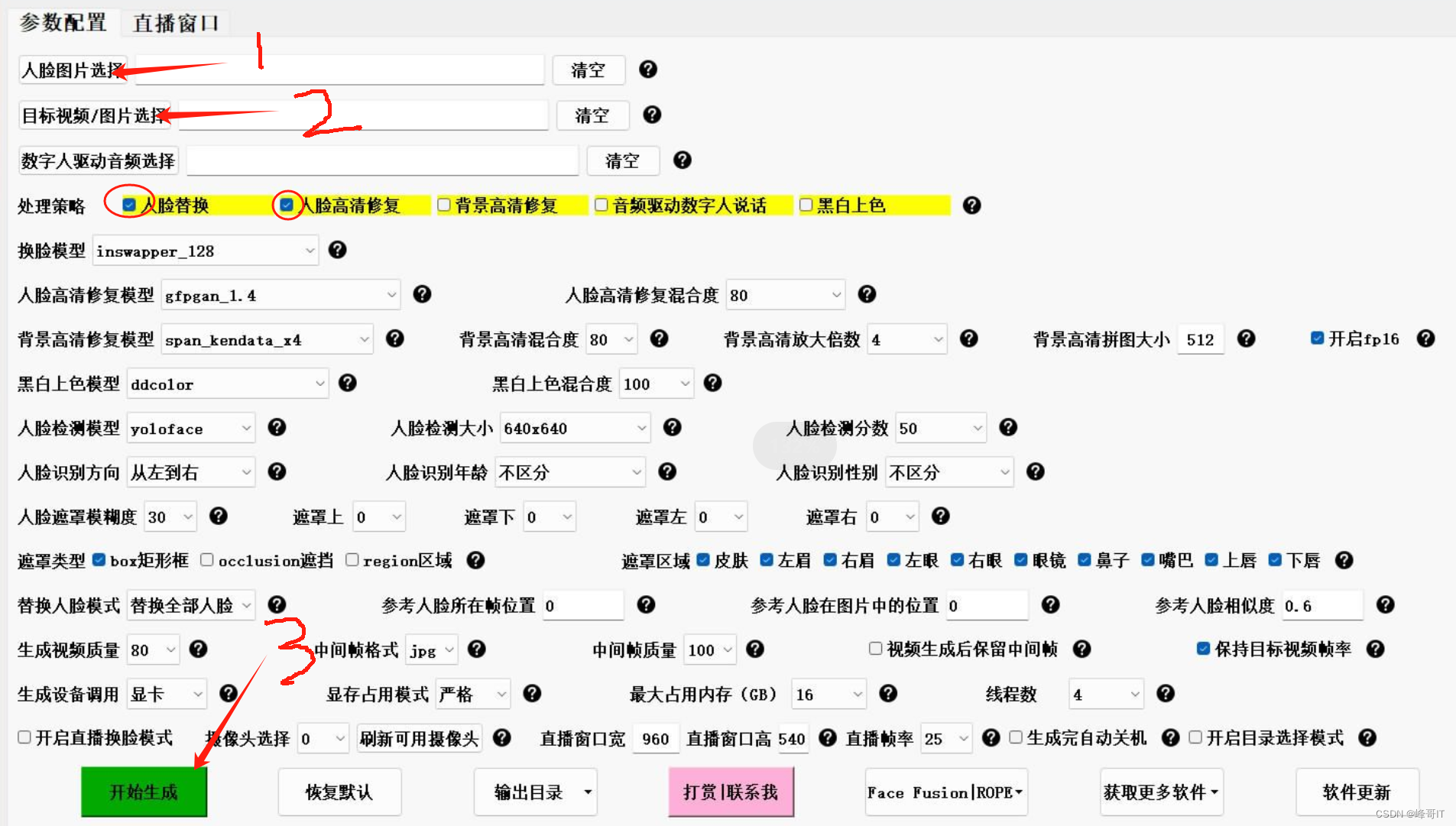
Task: Click the 直播窗口宽 960 field
Action: click(x=656, y=738)
